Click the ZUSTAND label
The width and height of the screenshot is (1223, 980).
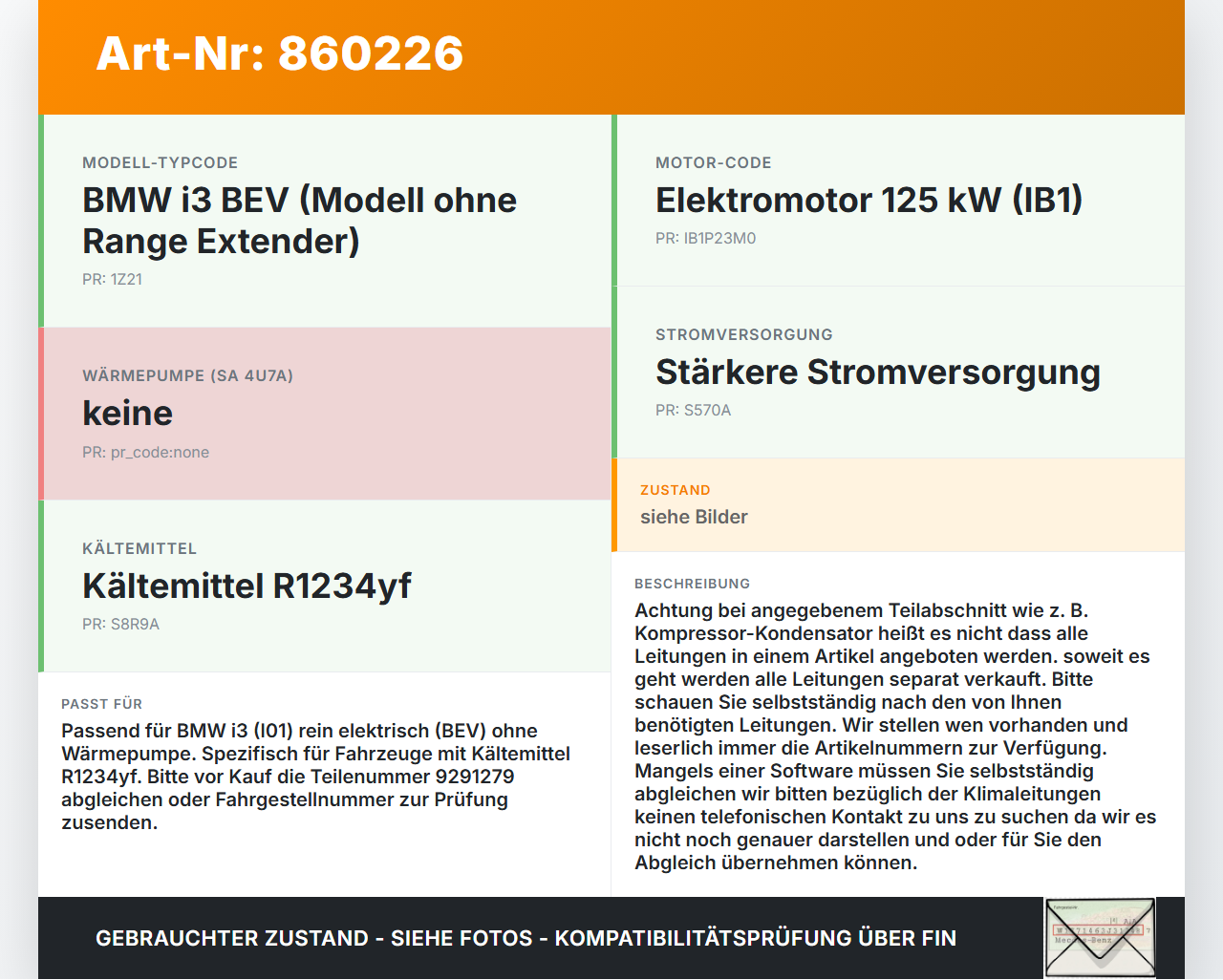point(675,490)
